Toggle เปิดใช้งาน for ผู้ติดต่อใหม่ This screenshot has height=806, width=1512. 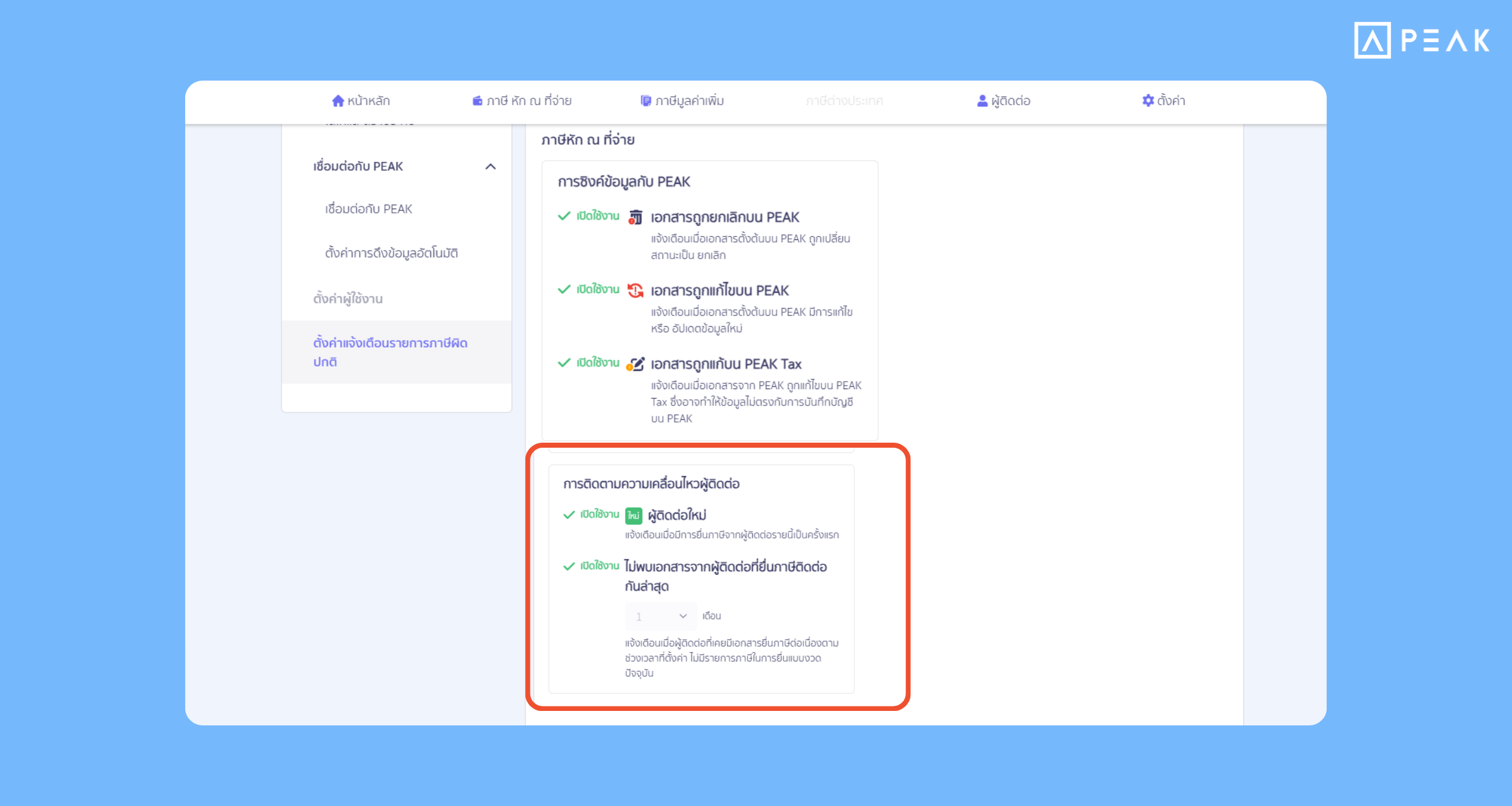[x=591, y=514]
